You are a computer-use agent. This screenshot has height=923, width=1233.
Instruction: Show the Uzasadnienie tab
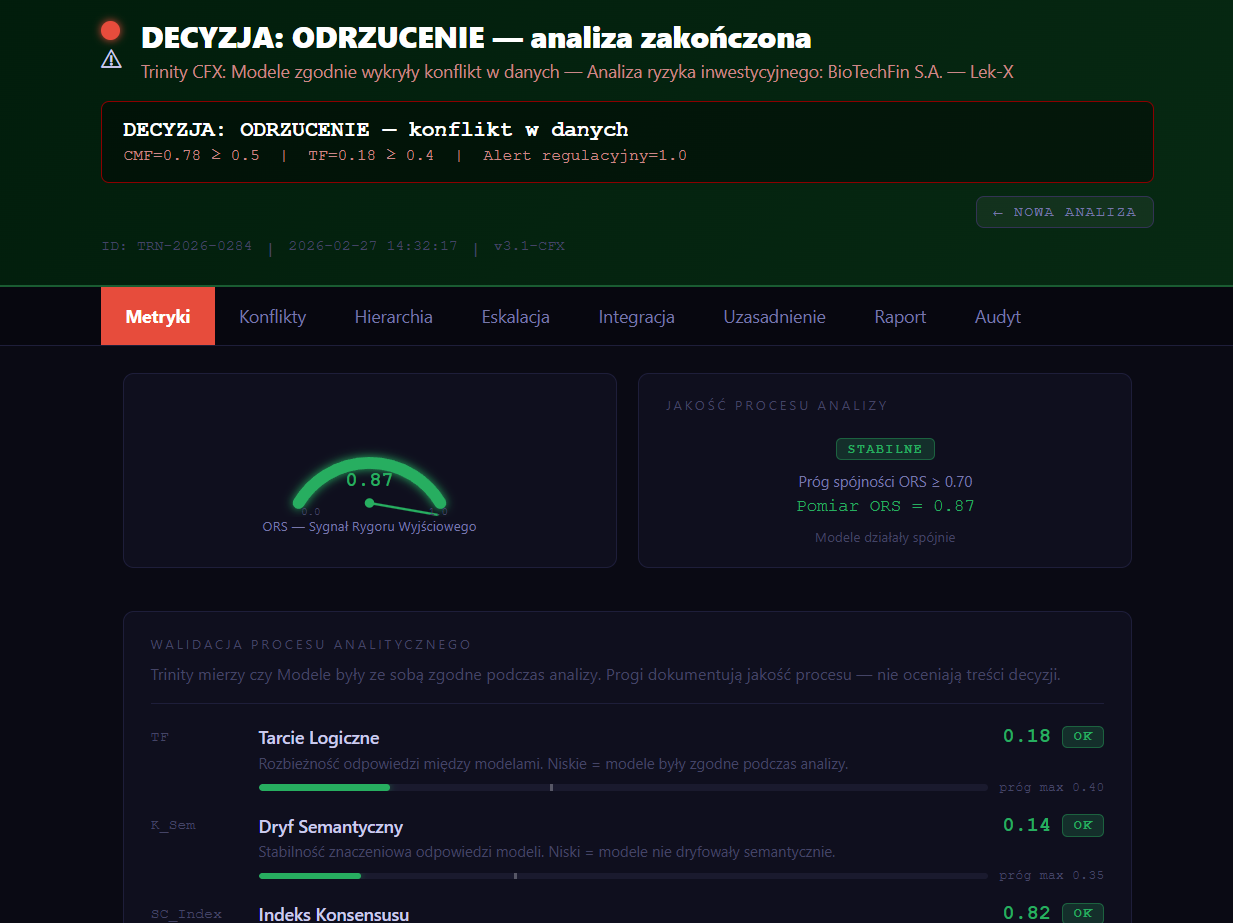pyautogui.click(x=774, y=317)
